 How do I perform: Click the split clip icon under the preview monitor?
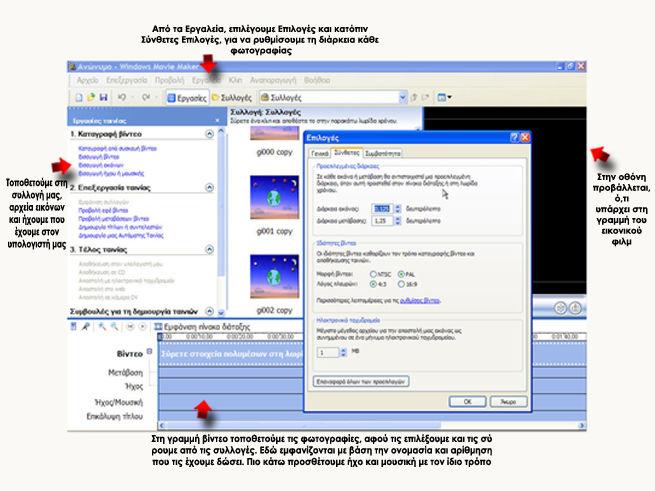pyautogui.click(x=560, y=308)
